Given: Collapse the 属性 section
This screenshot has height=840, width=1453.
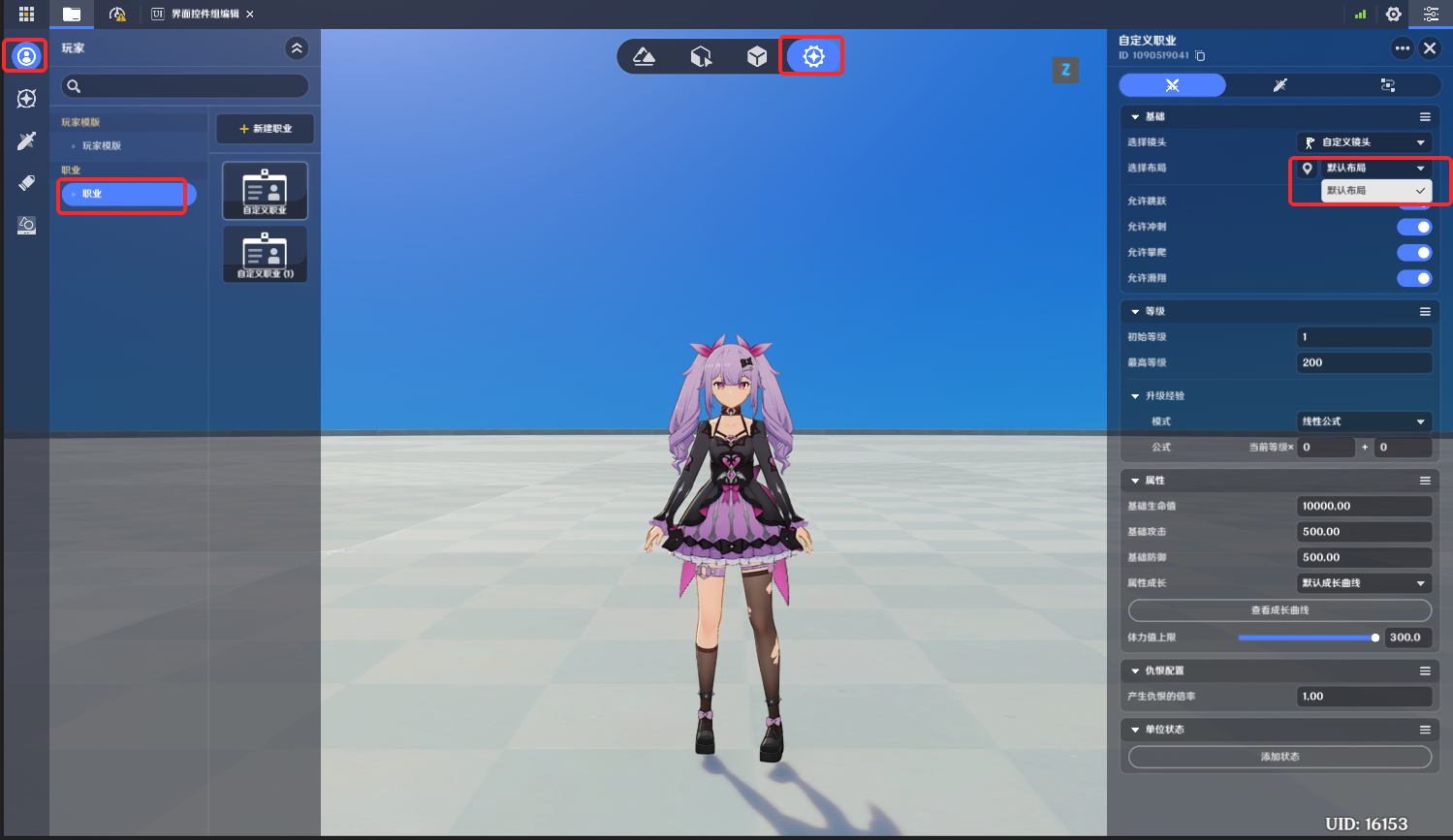Looking at the screenshot, I should pyautogui.click(x=1135, y=481).
